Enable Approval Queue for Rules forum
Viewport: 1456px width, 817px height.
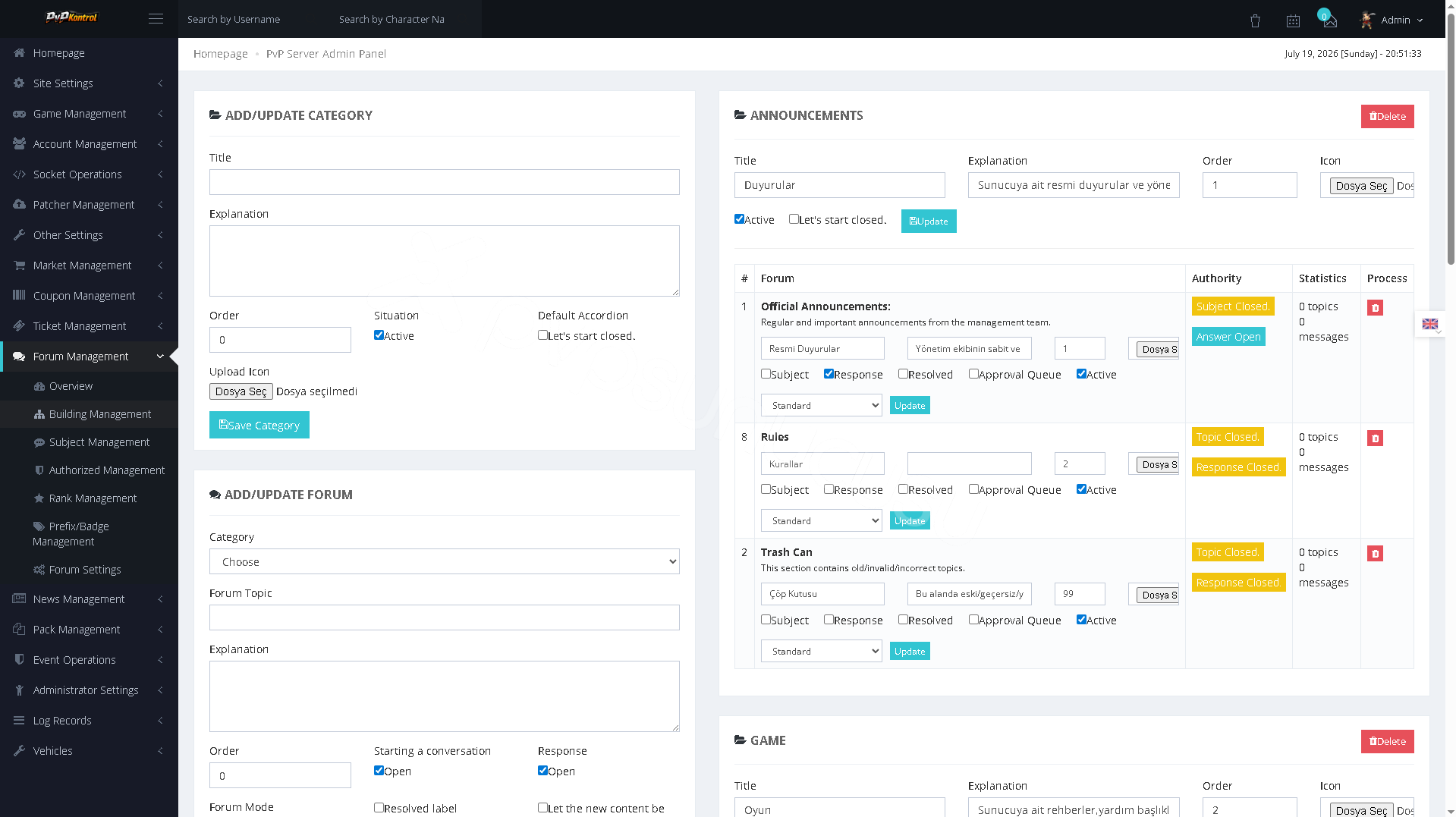(973, 489)
